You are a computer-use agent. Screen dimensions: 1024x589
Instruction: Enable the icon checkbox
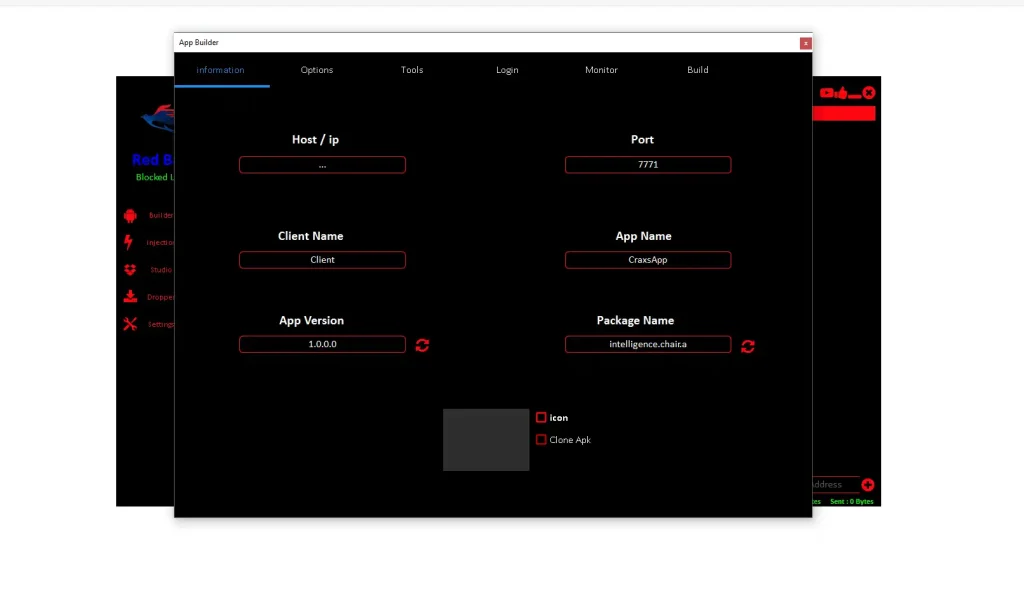541,417
